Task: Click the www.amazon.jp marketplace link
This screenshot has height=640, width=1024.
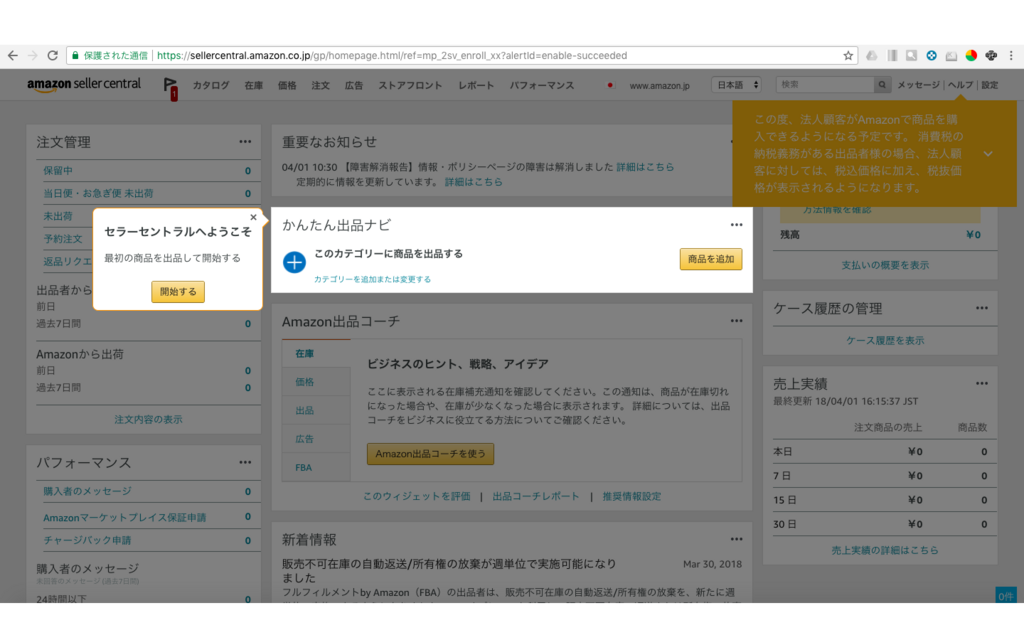Action: click(659, 86)
